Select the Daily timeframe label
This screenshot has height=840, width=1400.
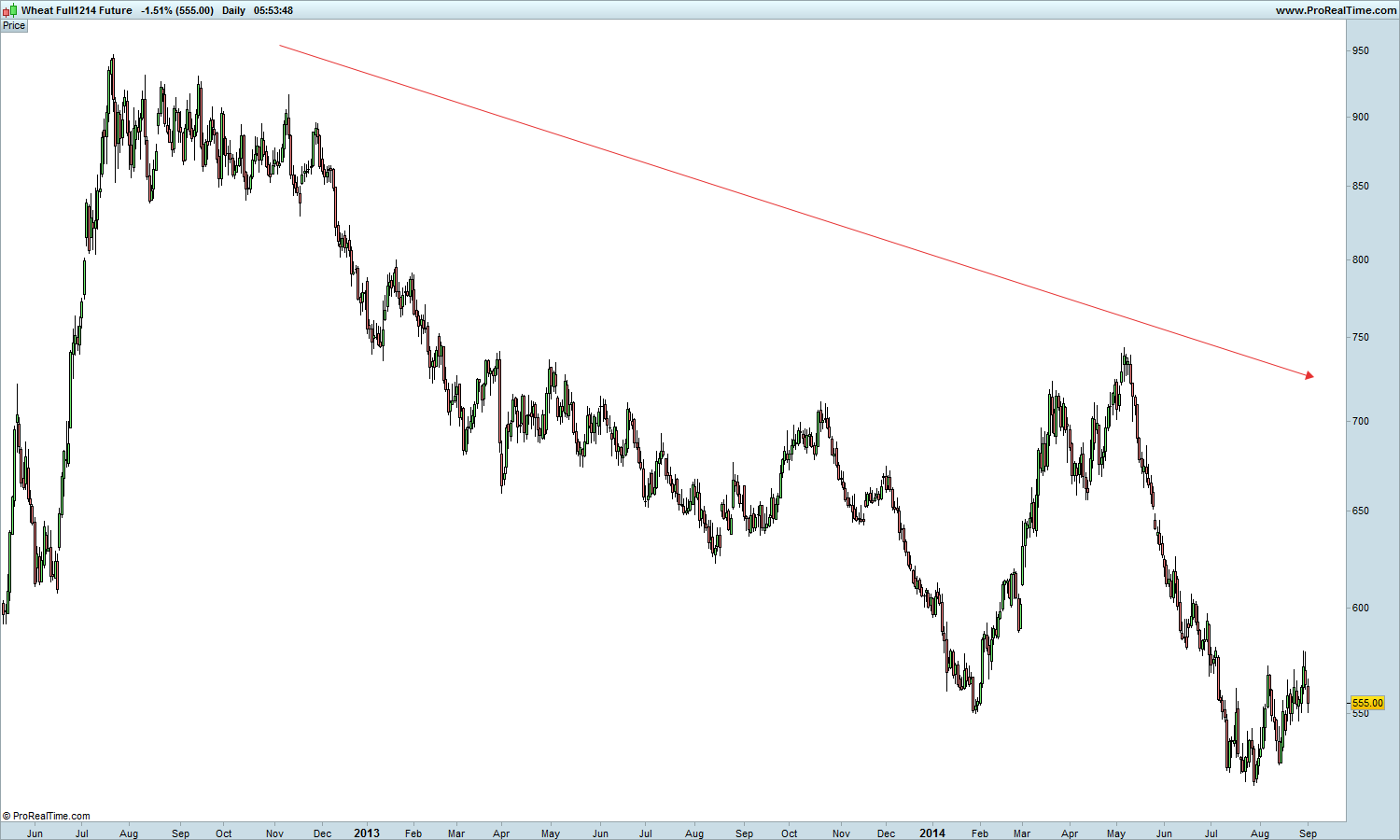[233, 10]
